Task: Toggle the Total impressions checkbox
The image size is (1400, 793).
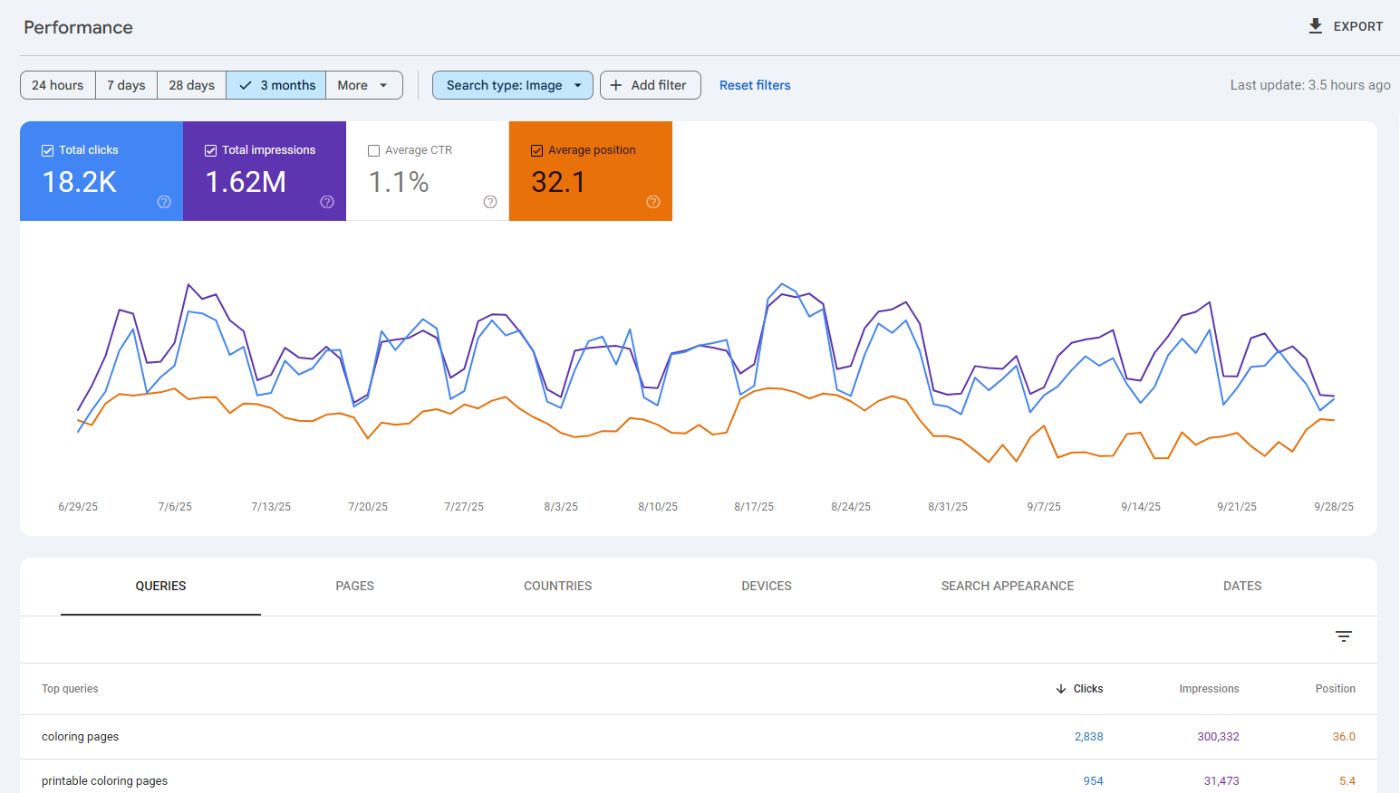Action: point(211,150)
